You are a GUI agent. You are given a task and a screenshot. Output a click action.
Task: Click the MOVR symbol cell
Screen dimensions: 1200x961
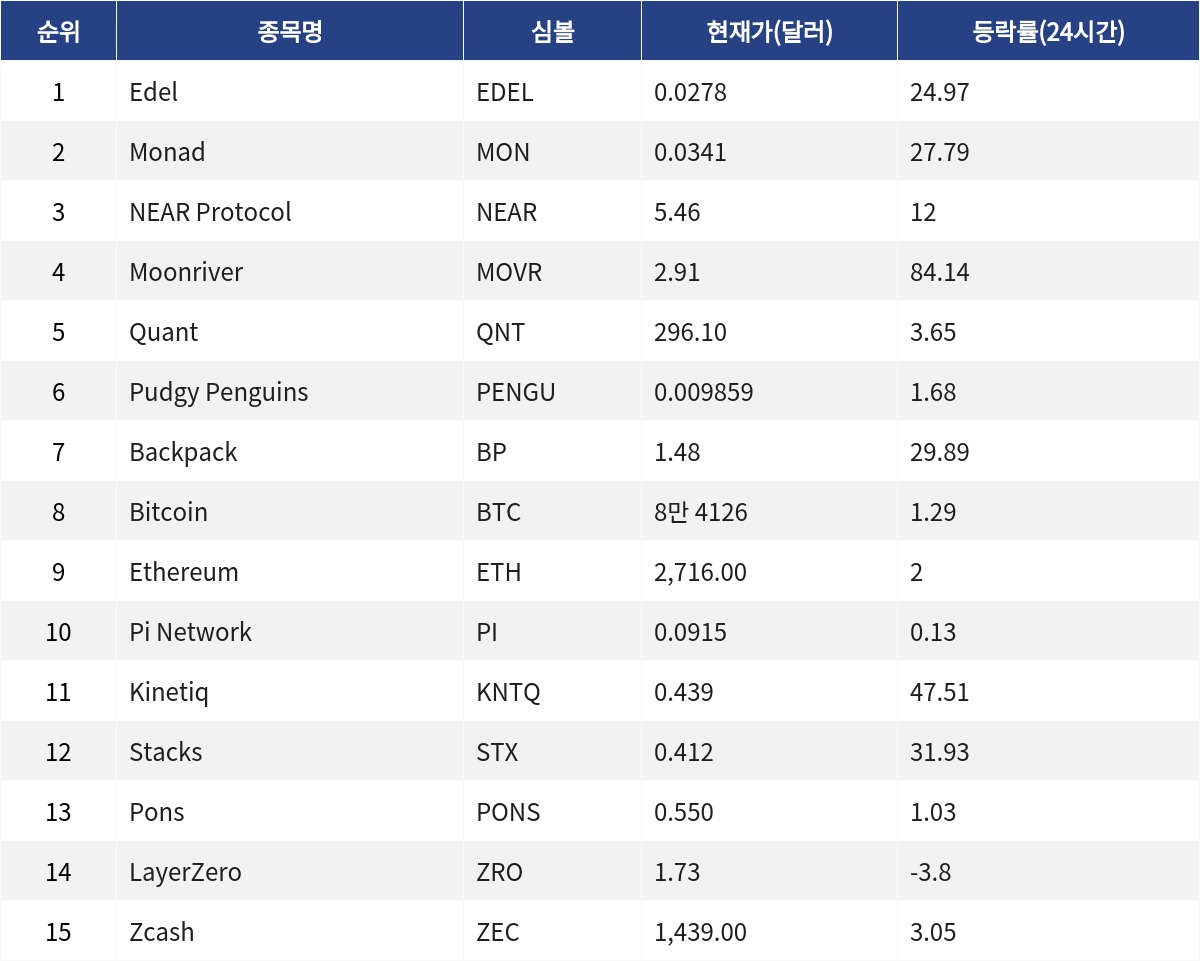pos(552,272)
